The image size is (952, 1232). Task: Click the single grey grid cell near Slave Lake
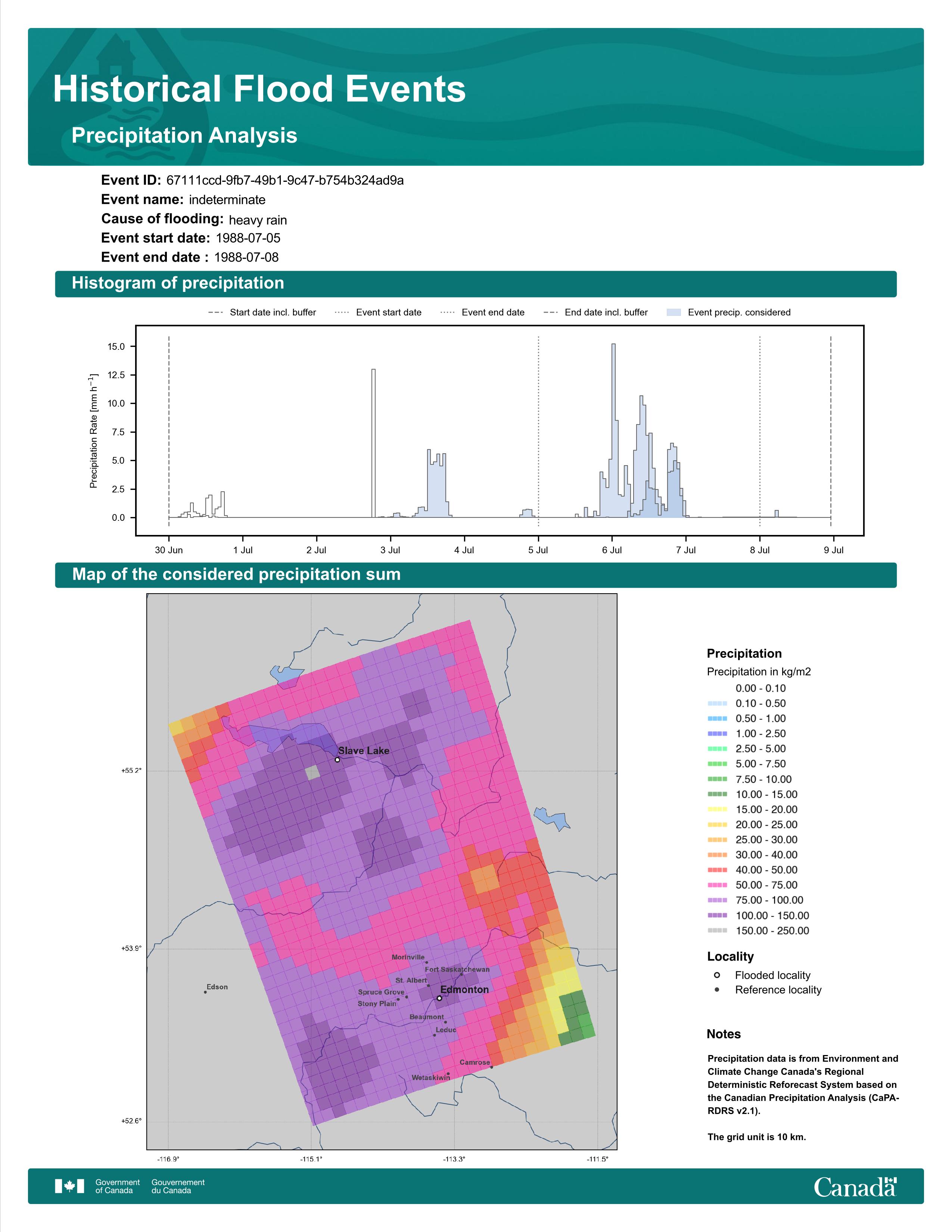(x=312, y=773)
